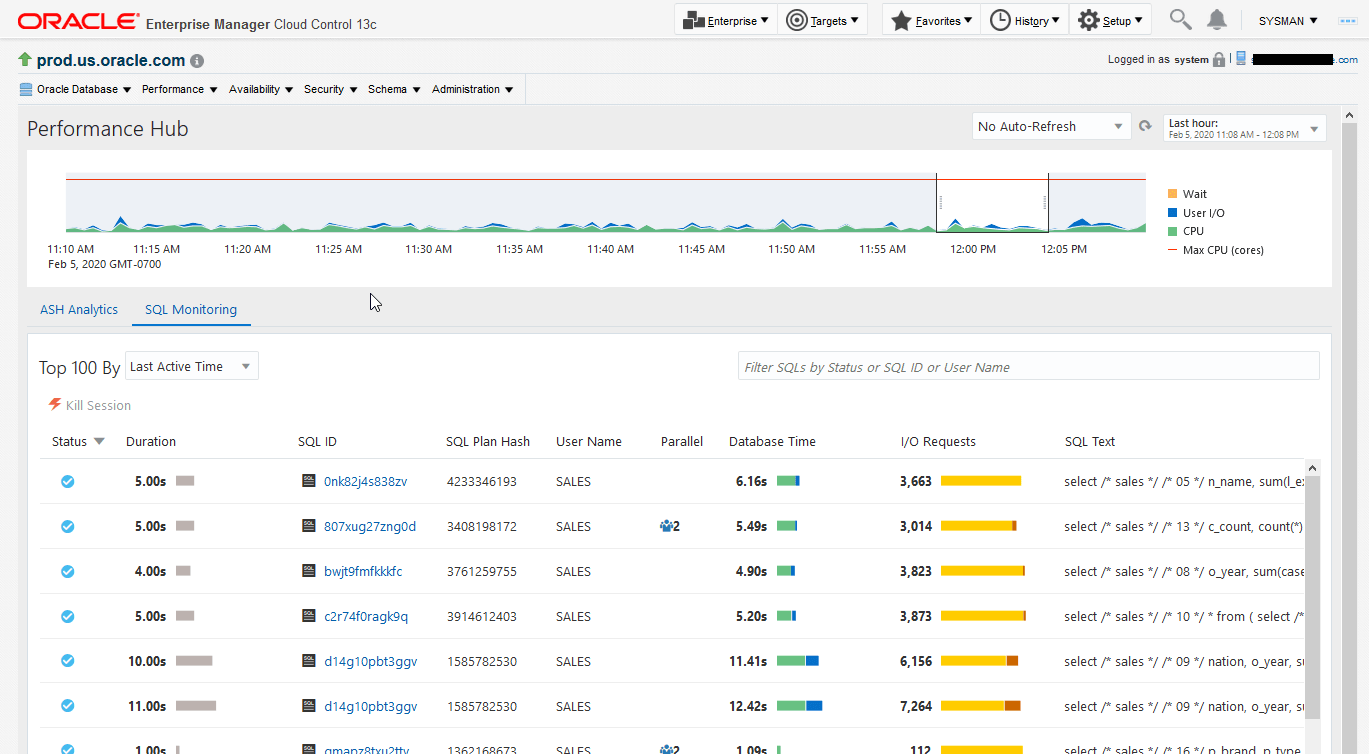The width and height of the screenshot is (1369, 754).
Task: Focus the Filter SQLs by Status field
Action: coord(1028,367)
